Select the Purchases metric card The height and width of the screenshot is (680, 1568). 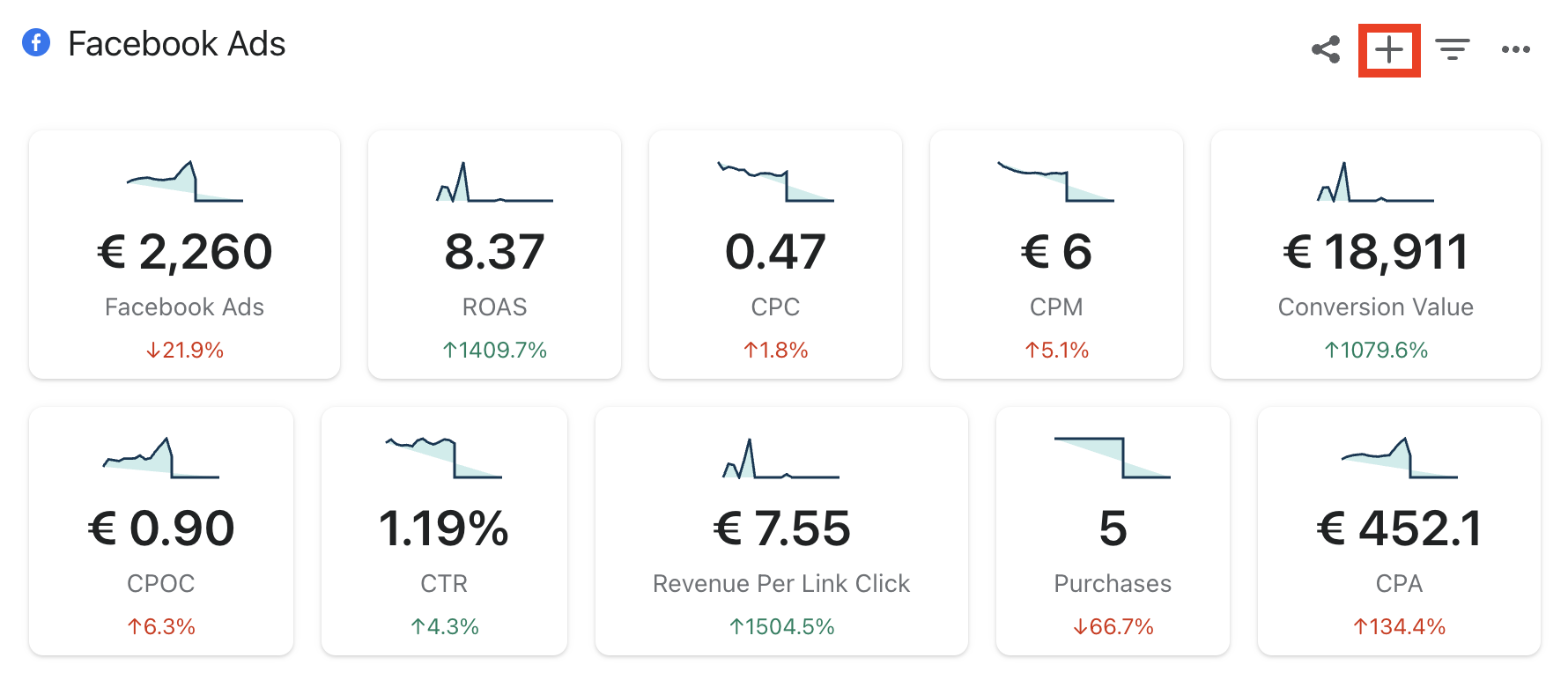[x=1113, y=531]
